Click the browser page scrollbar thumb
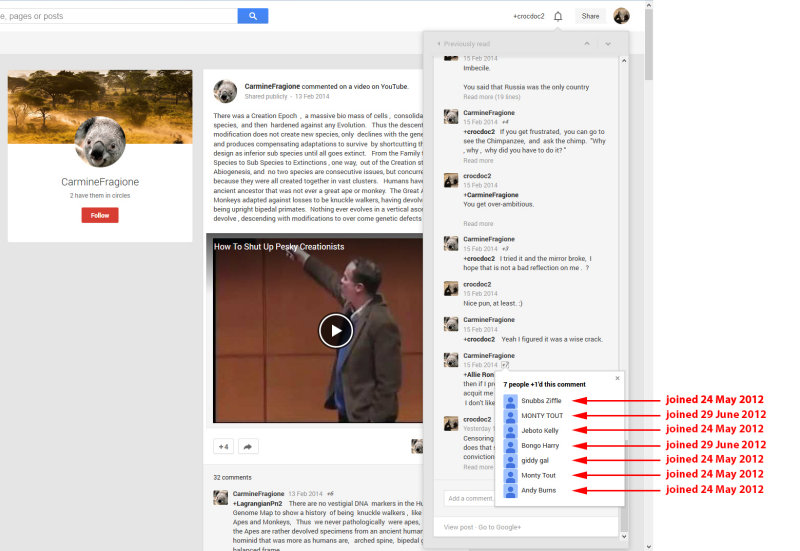This screenshot has width=800, height=551. pos(649,44)
